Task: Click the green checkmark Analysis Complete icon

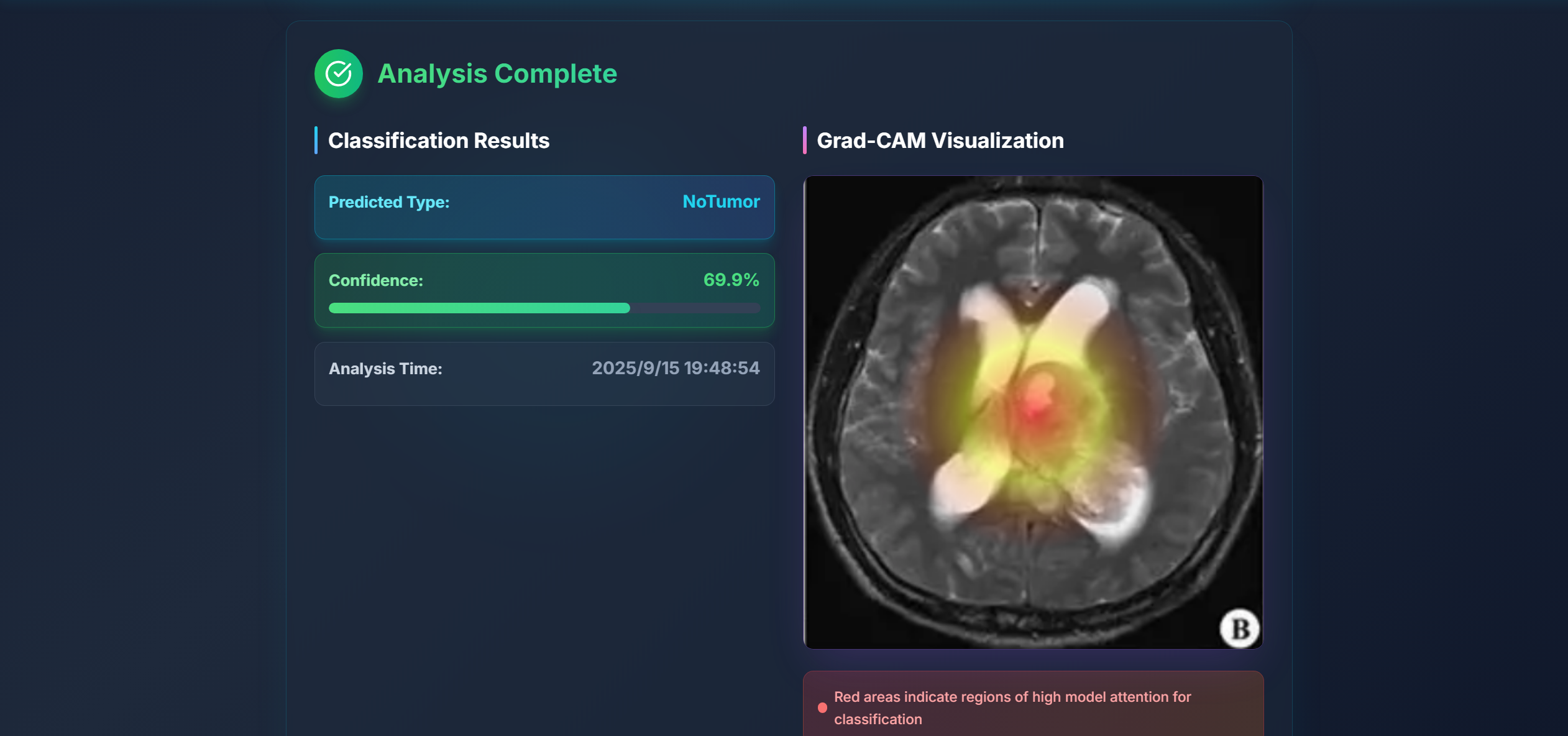Action: point(338,73)
